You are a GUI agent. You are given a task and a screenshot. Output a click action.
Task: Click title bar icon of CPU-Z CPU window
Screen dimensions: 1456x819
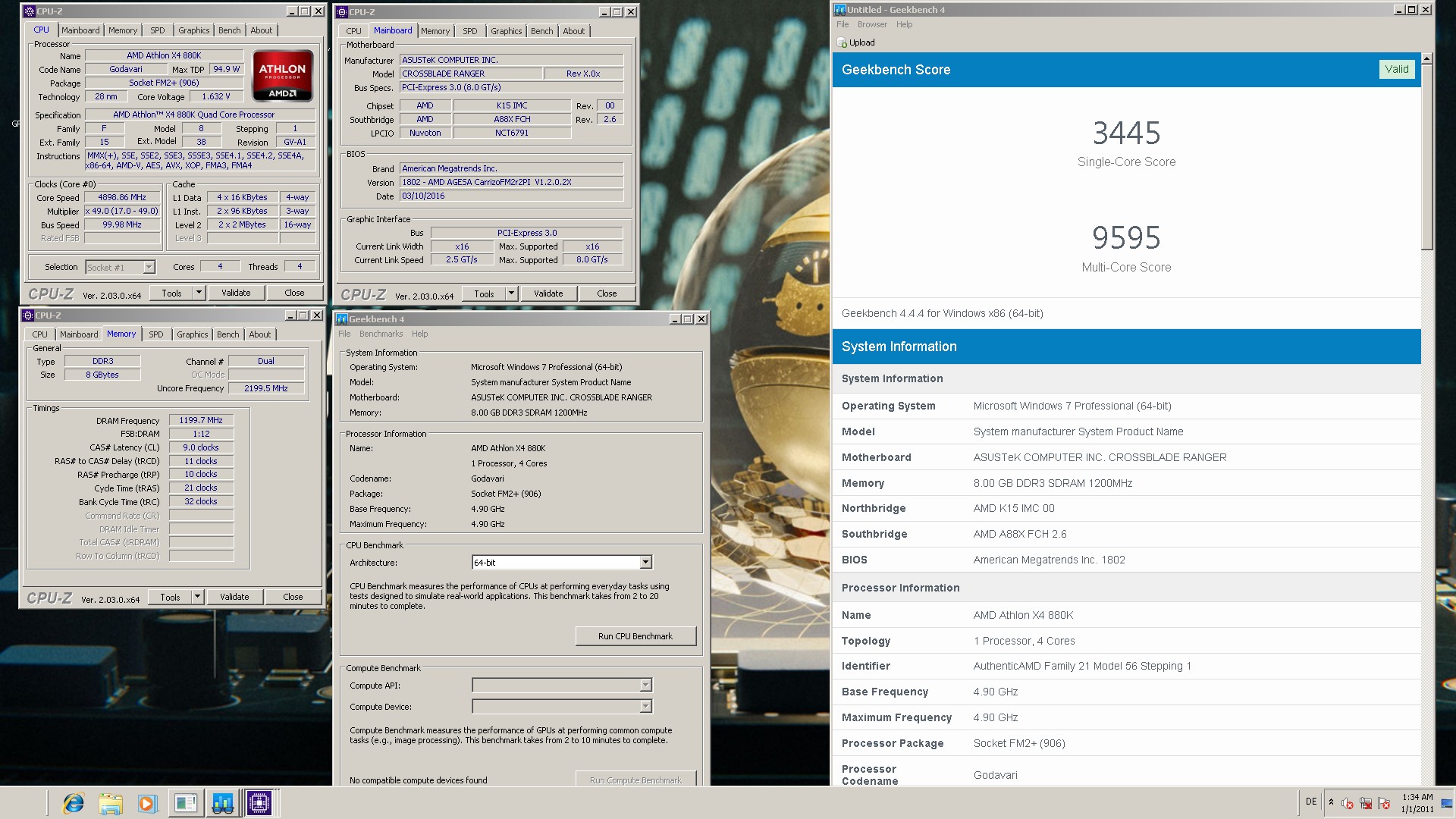(30, 11)
